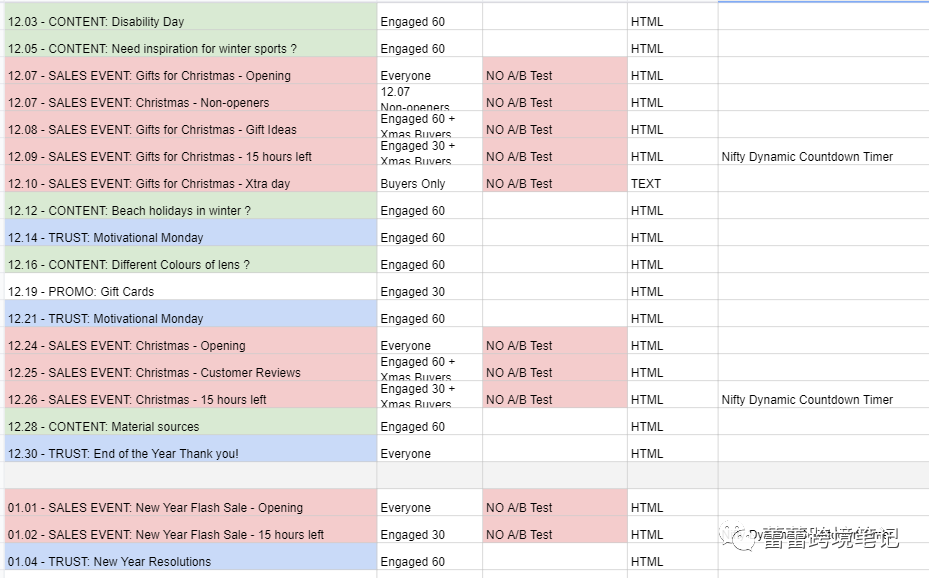This screenshot has height=578, width=929.
Task: Click the 12.30 End of the Year Thank you cell
Action: click(191, 448)
